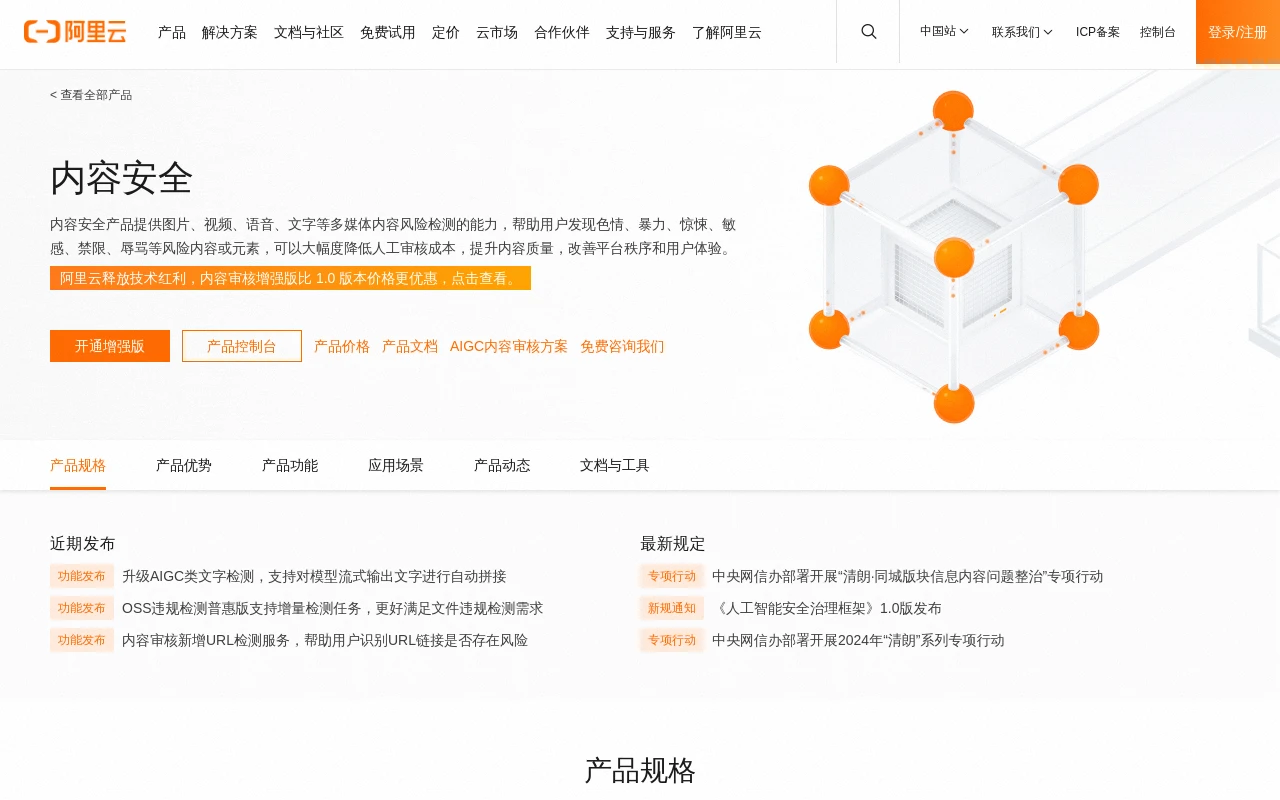The image size is (1280, 800).
Task: Open 人工智能安全治理框架 1.0 notice
Action: click(827, 608)
